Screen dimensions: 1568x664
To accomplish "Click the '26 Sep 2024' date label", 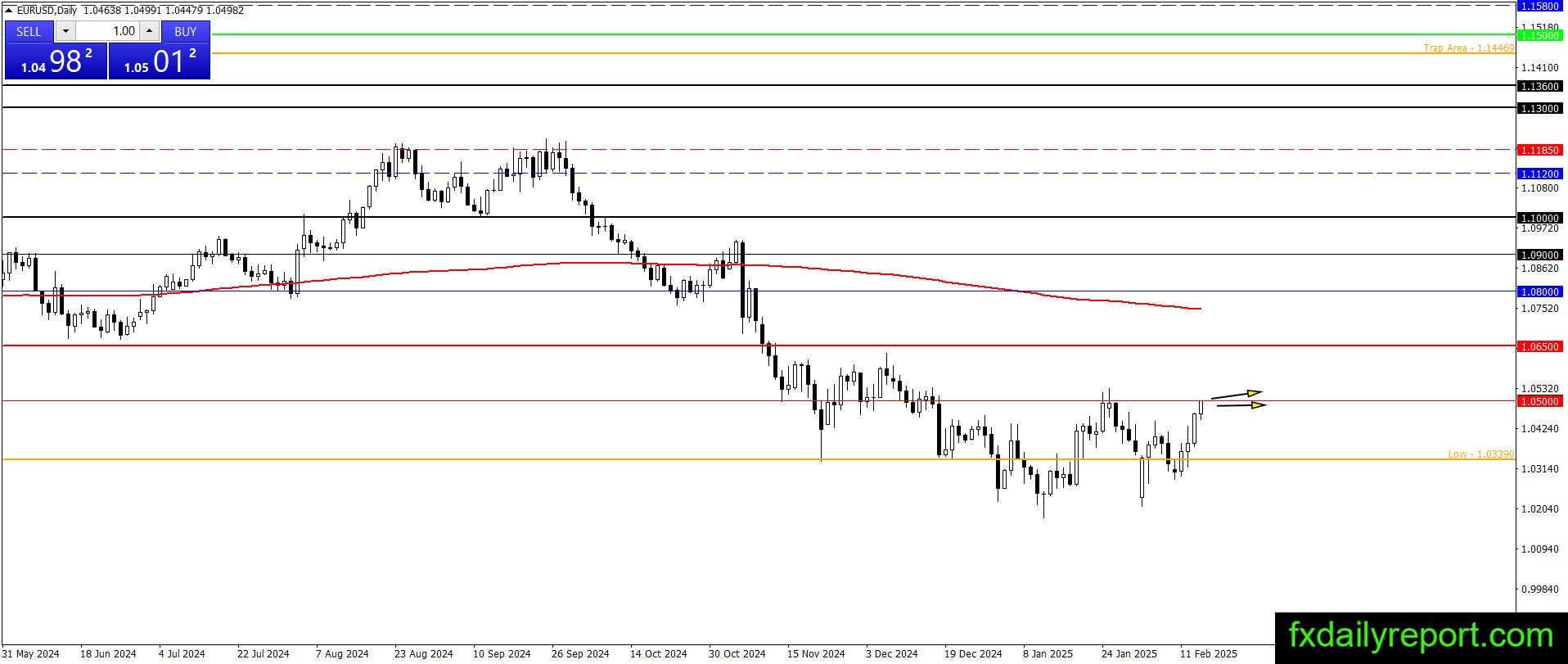I will (x=580, y=654).
